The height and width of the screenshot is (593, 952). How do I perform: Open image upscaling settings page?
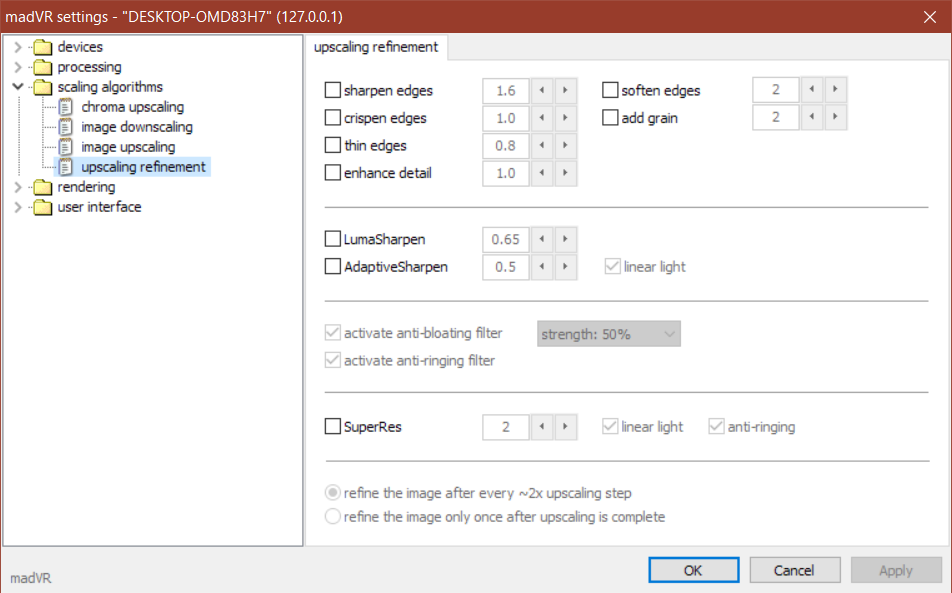[128, 147]
